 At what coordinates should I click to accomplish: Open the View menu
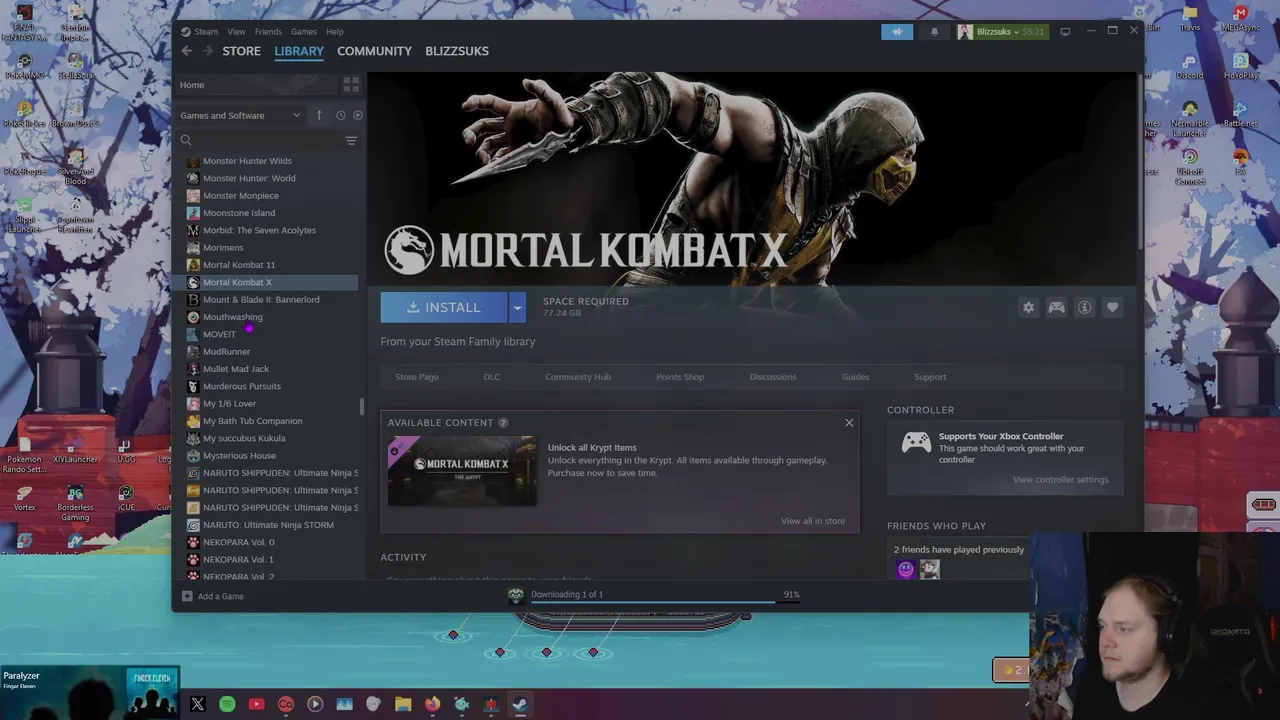pos(236,32)
